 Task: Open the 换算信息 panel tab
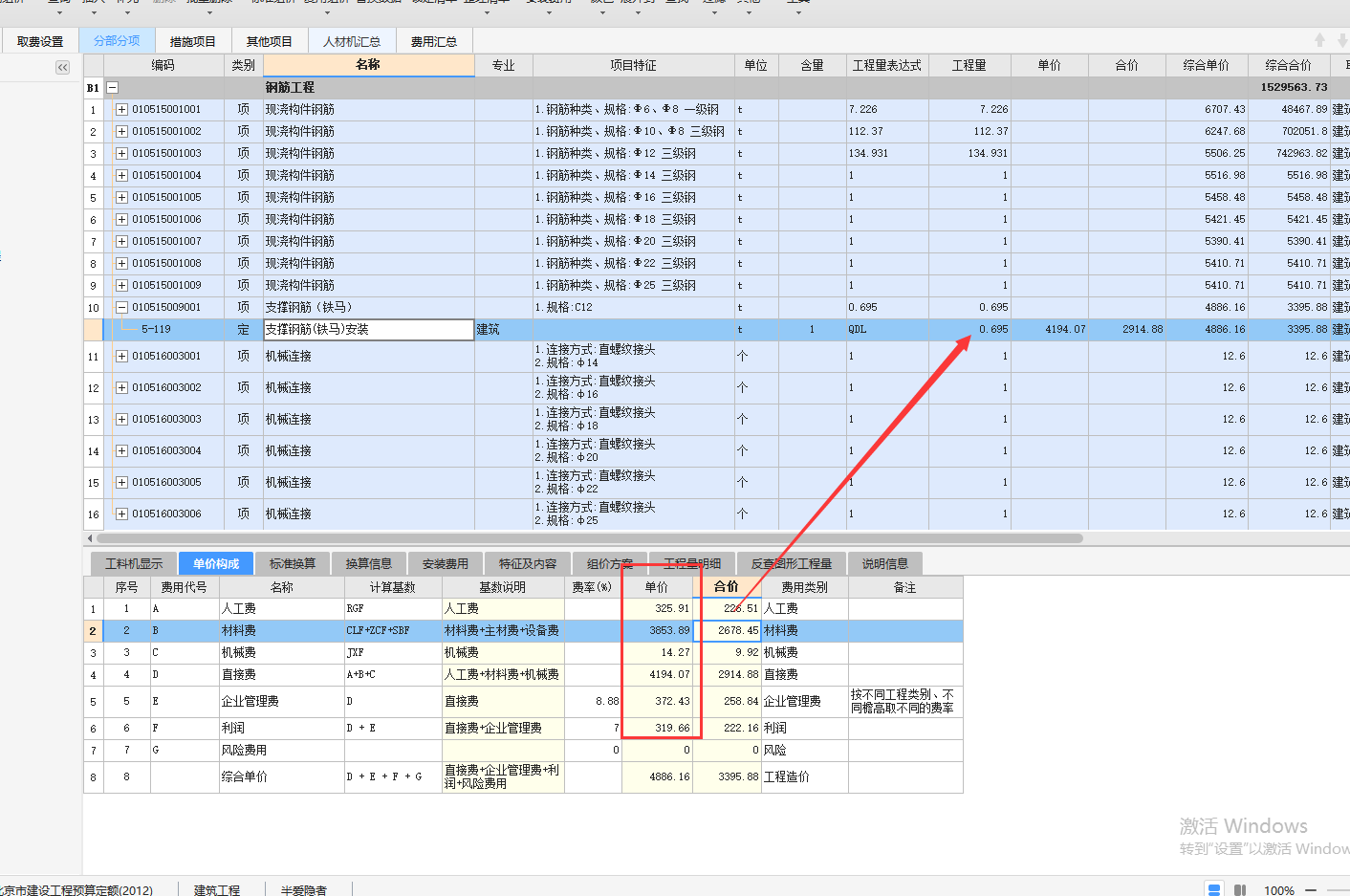click(369, 563)
